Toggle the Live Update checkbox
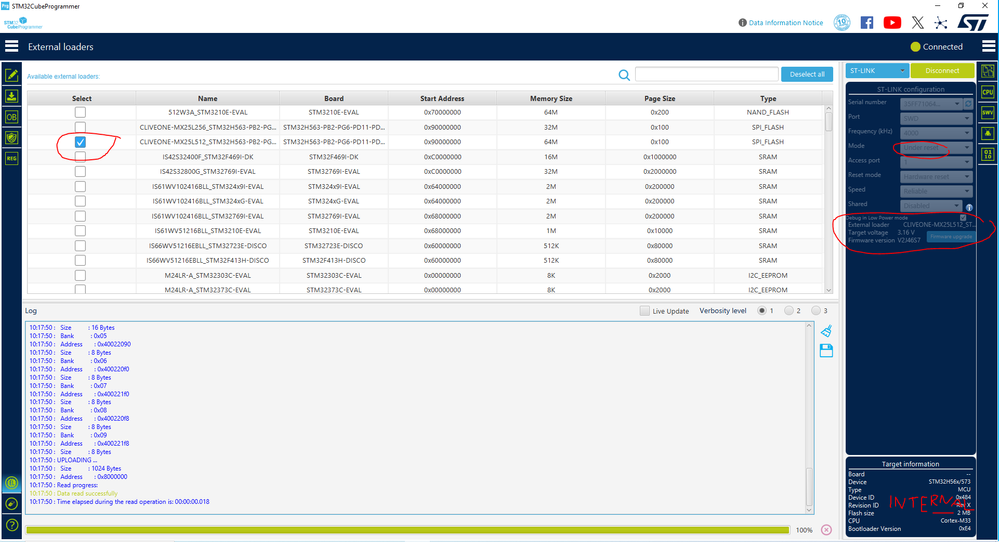The image size is (999, 542). [645, 311]
